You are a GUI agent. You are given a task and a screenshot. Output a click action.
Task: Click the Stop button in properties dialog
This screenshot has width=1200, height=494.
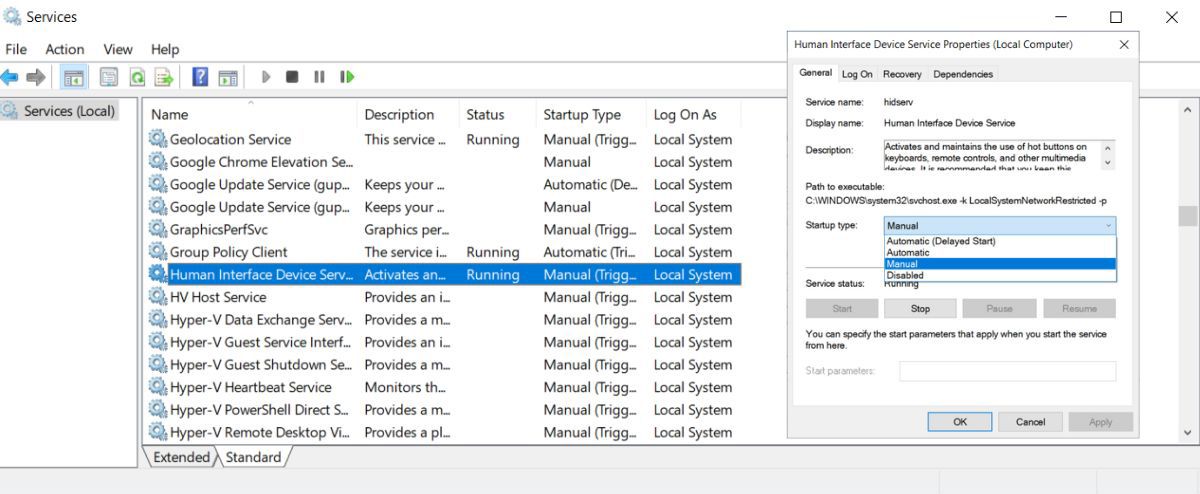[920, 309]
